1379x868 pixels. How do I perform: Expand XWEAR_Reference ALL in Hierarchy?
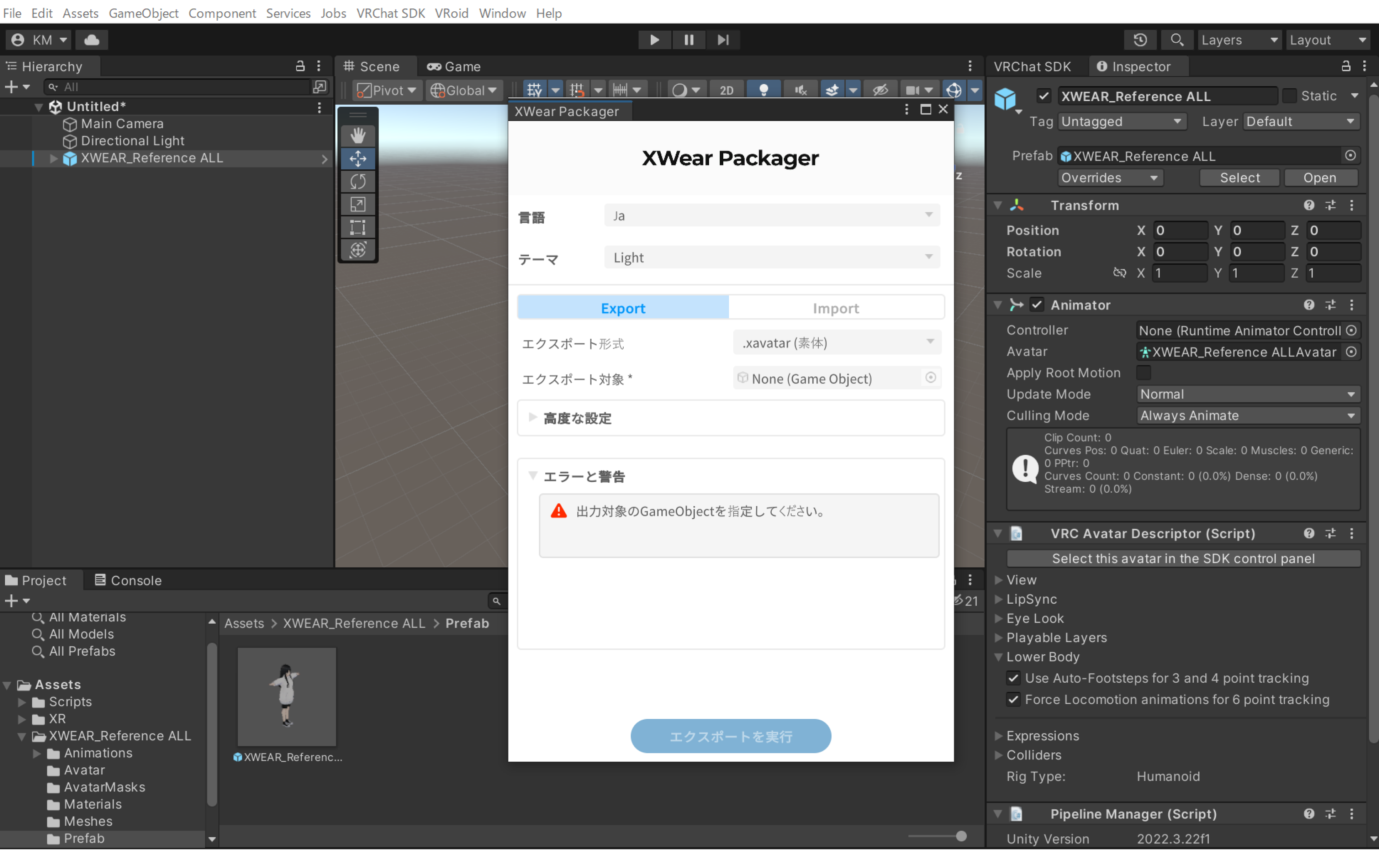53,159
